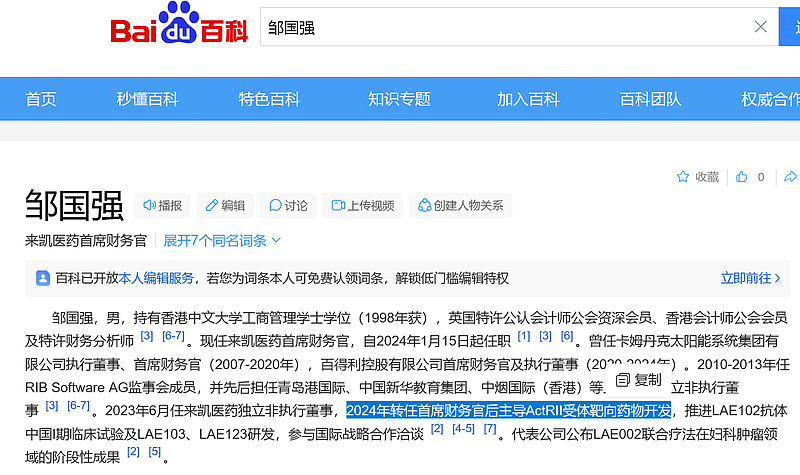Open the 本人编辑服务 link
The height and width of the screenshot is (475, 800).
coord(156,278)
